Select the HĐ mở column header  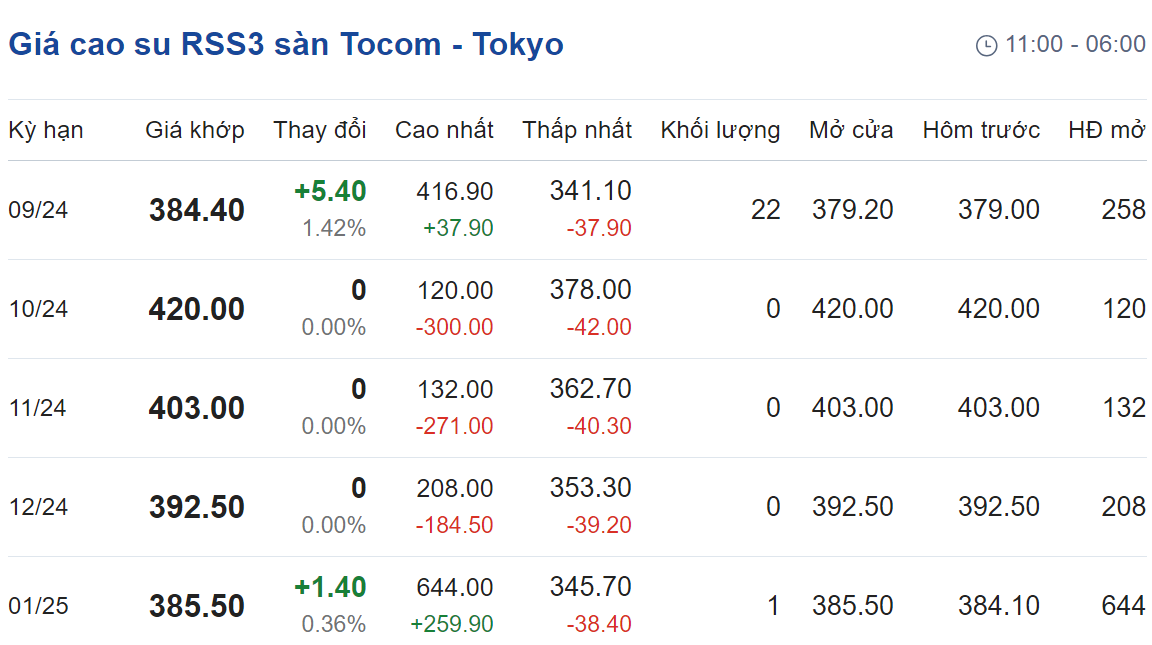[x=1106, y=130]
